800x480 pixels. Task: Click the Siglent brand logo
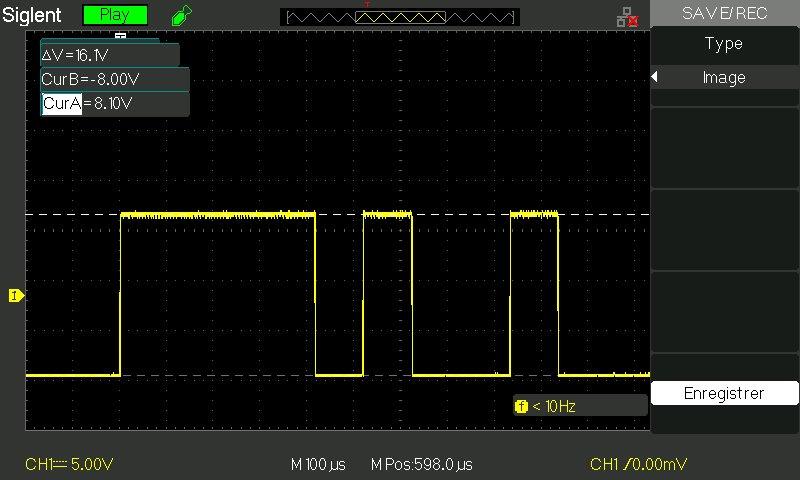[33, 15]
